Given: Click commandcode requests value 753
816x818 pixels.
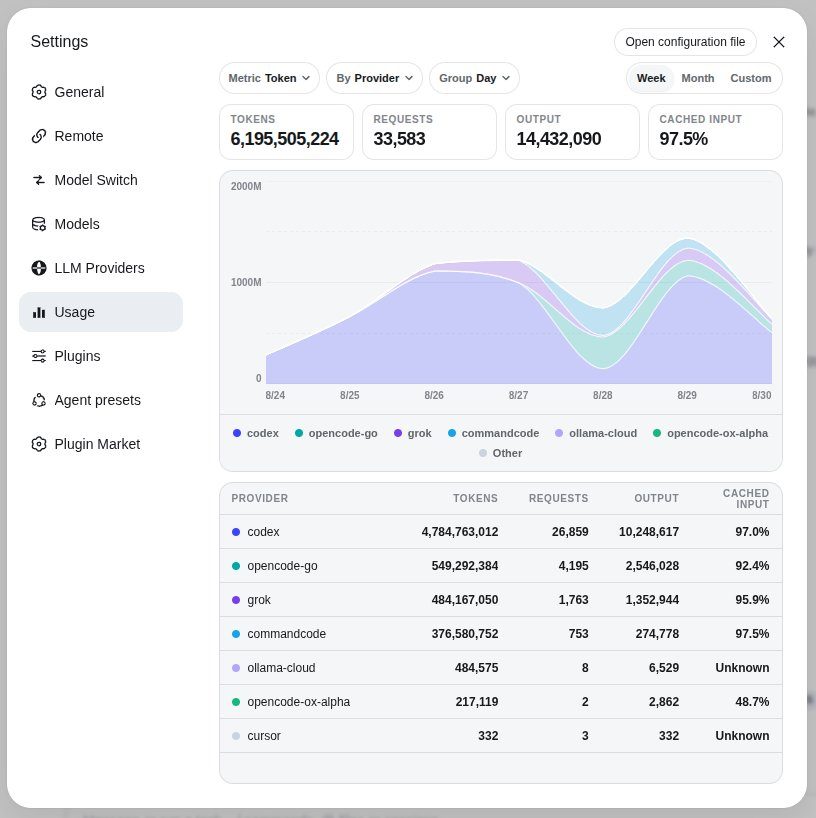Looking at the screenshot, I should [578, 634].
